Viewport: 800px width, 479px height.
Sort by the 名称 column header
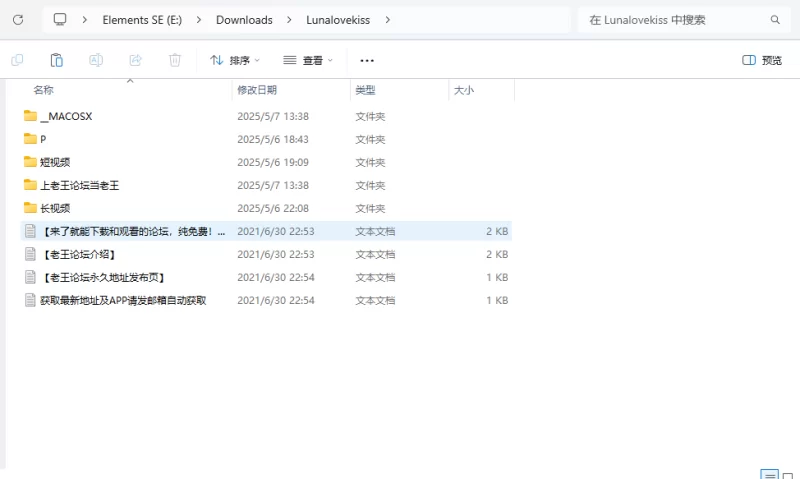point(44,90)
